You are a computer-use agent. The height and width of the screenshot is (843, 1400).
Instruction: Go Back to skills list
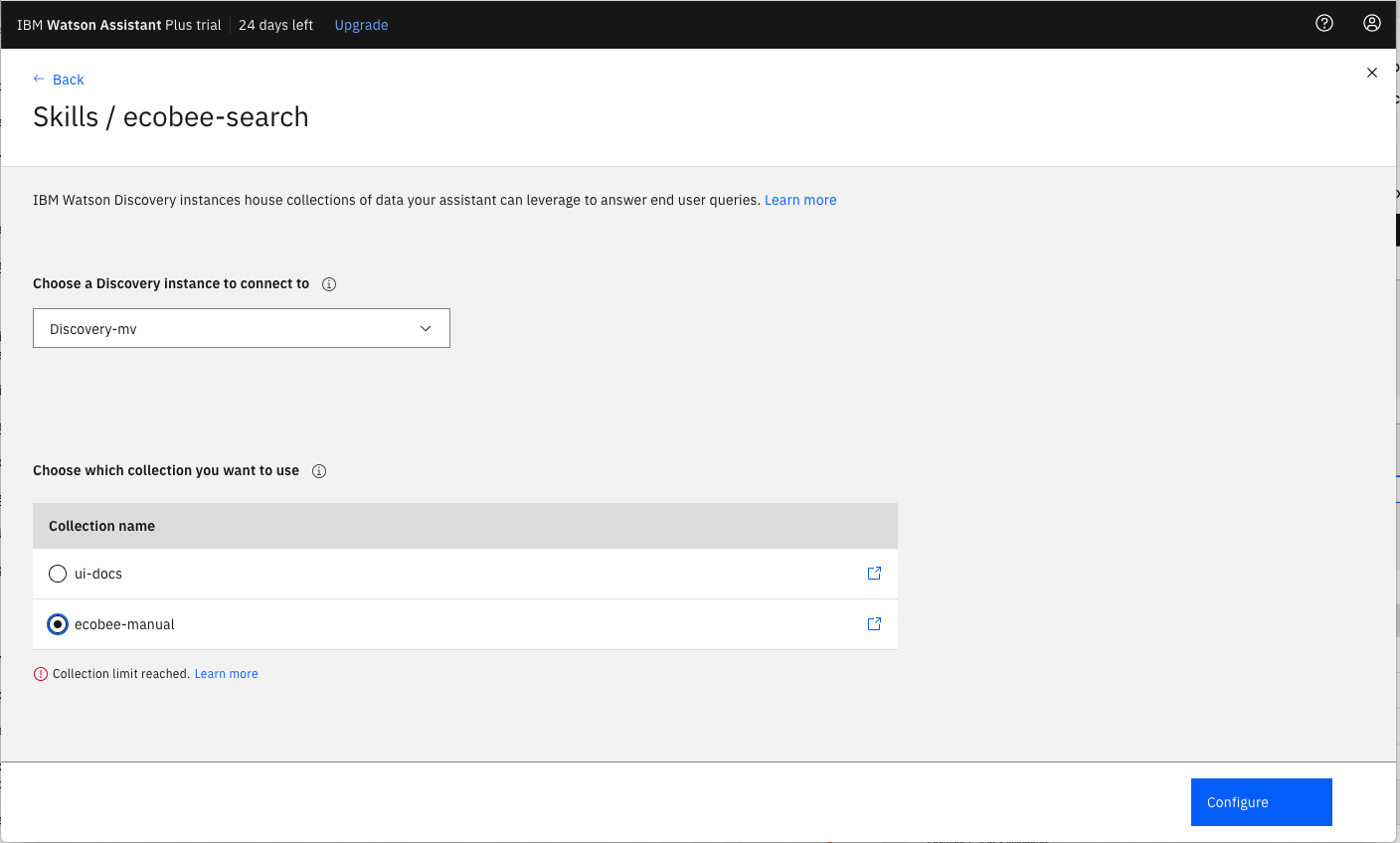[x=69, y=80]
